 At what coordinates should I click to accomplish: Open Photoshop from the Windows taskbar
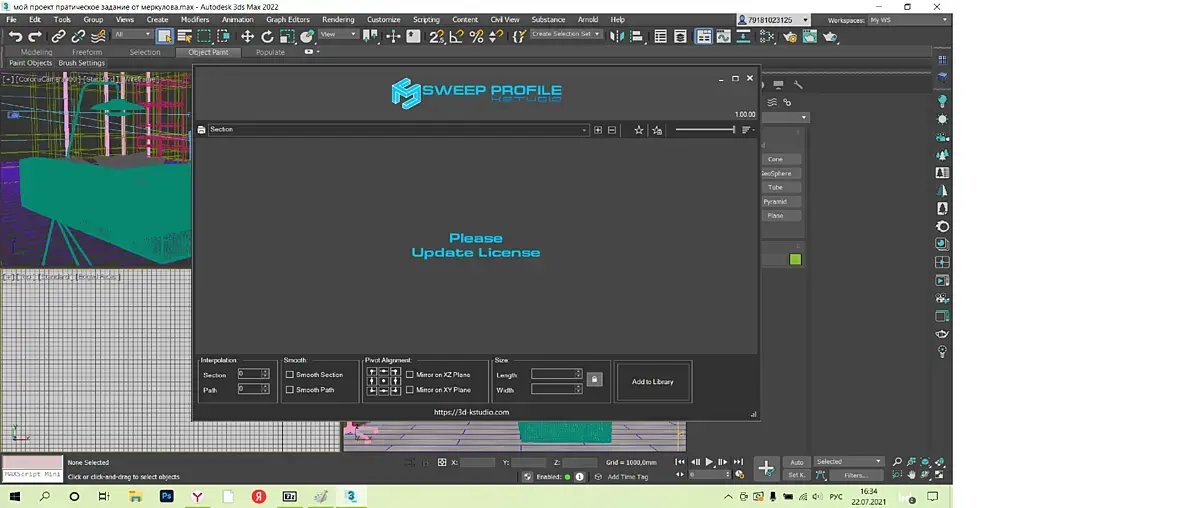[x=166, y=497]
